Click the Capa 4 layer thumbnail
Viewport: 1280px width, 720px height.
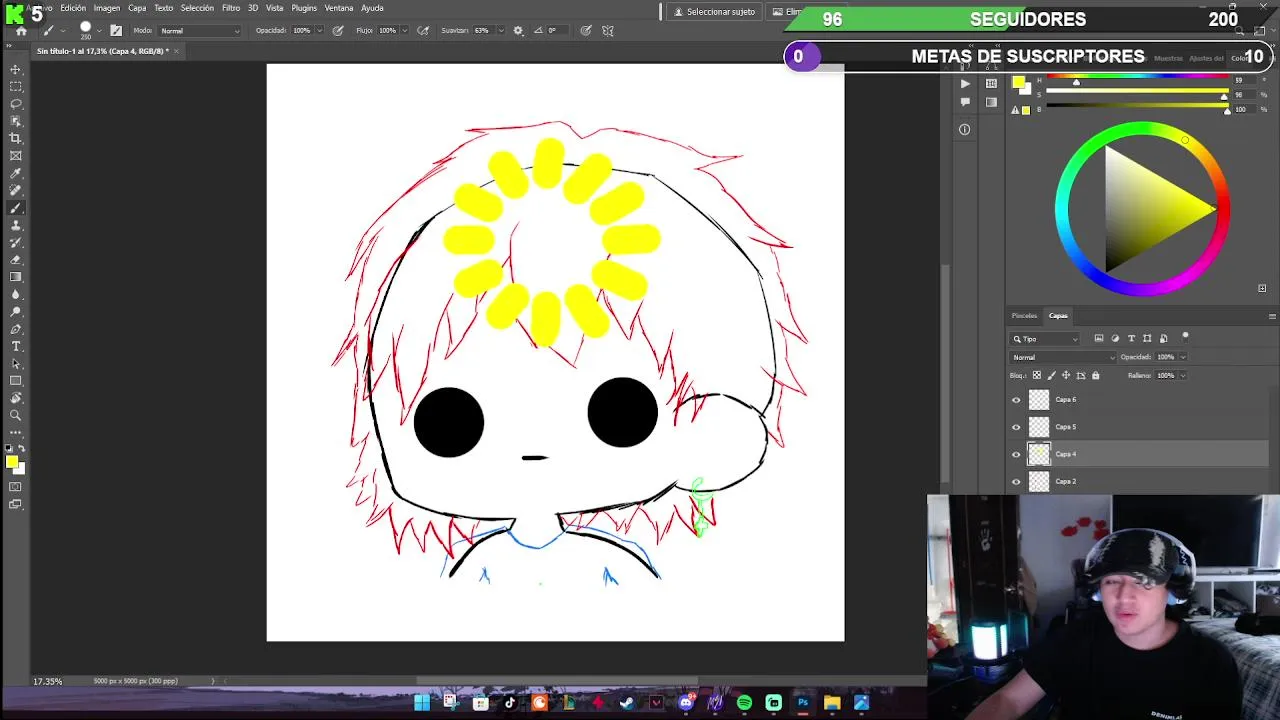pos(1039,454)
